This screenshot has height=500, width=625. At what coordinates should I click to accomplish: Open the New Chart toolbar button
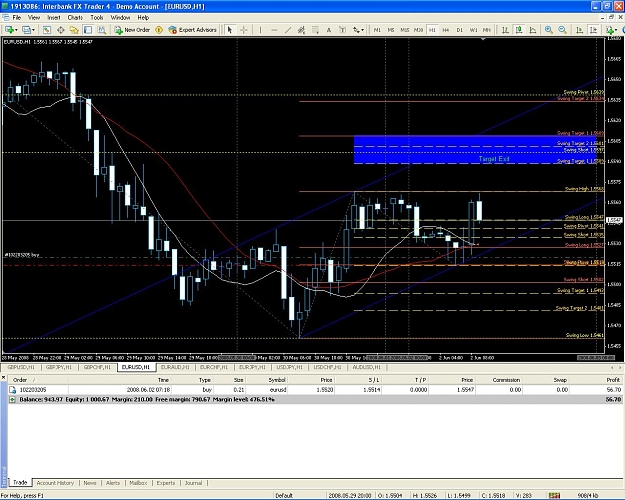[x=10, y=30]
